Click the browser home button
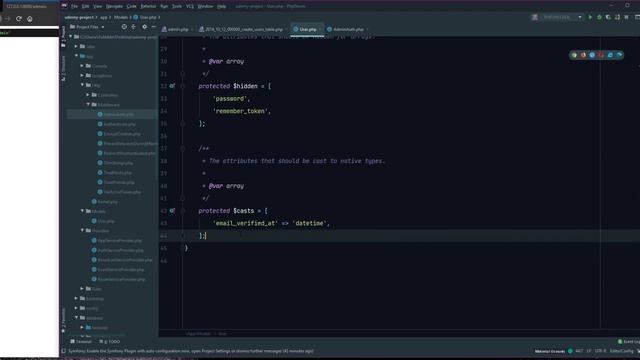This screenshot has width=640, height=360. 30,19
